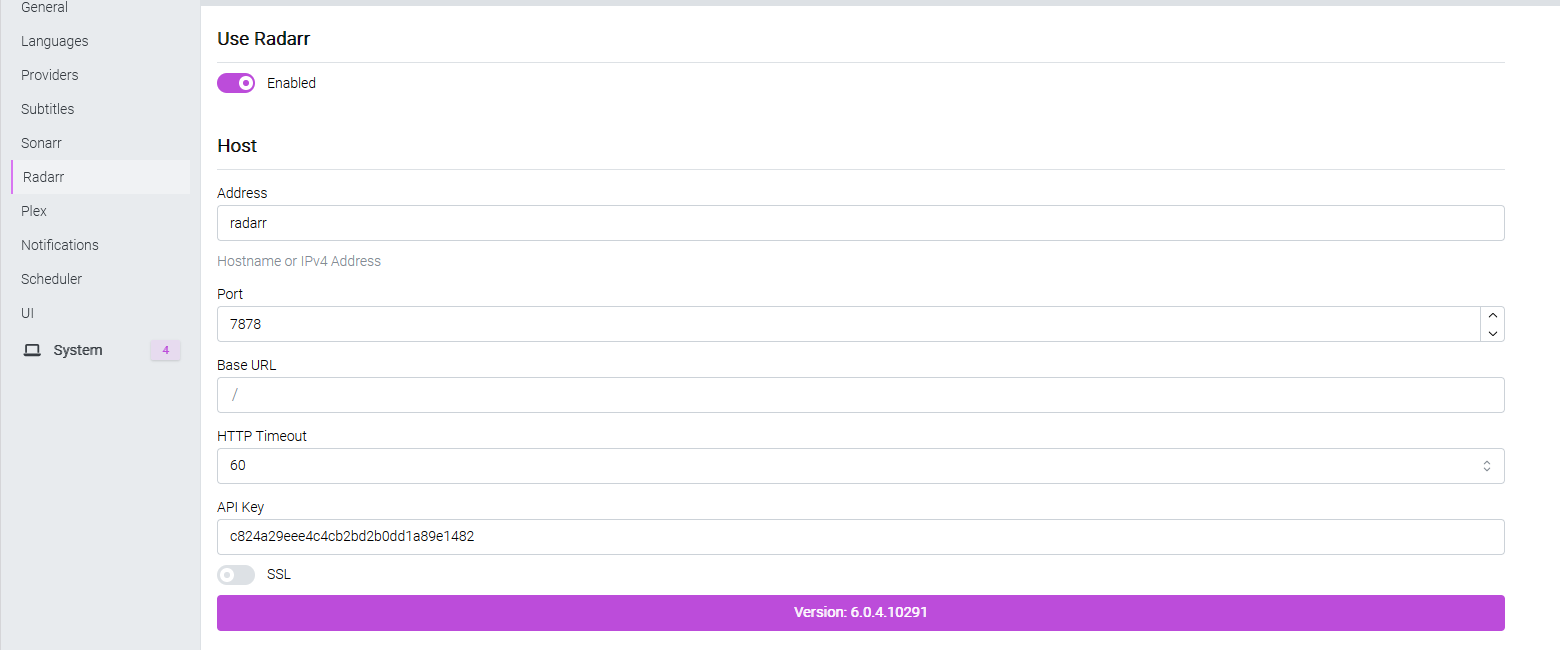Screen dimensions: 1560x650
Task: Decrease Port value with down arrow
Action: pyautogui.click(x=1492, y=333)
